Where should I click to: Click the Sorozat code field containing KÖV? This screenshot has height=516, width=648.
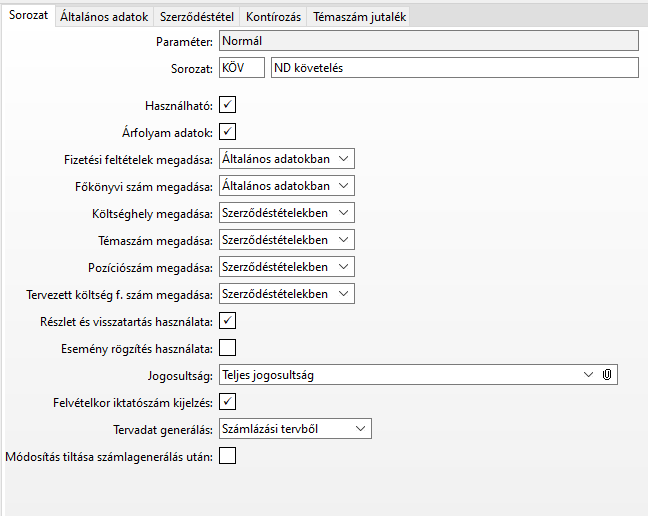(x=241, y=68)
